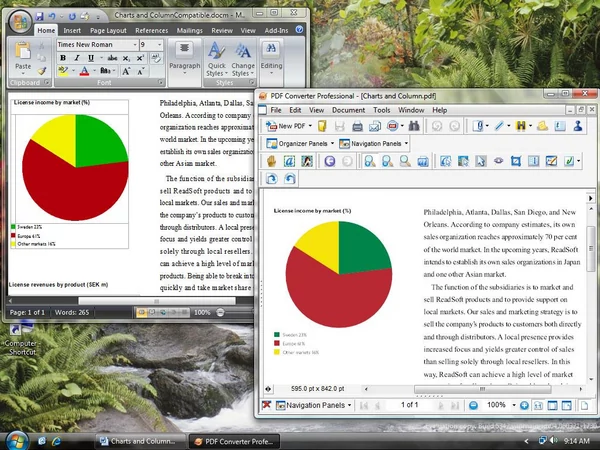Select the arrow pointer object tool in PDF toolbar
600x450 pixels.
481,161
